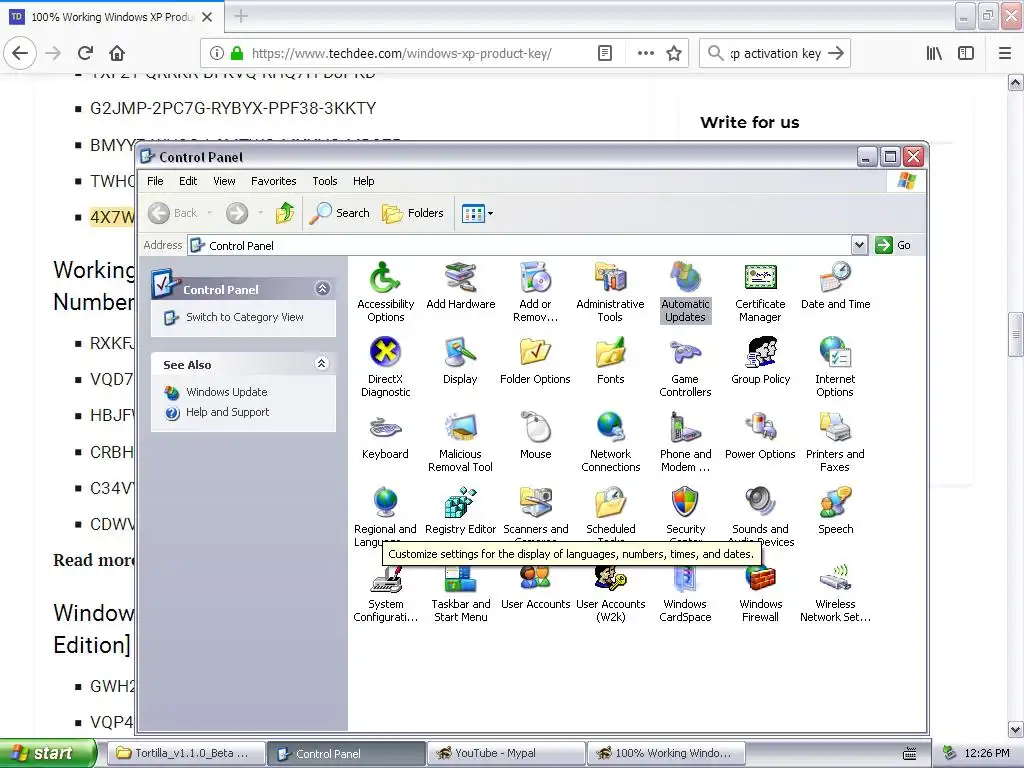Open Printers and Faxes icon

[x=835, y=442]
